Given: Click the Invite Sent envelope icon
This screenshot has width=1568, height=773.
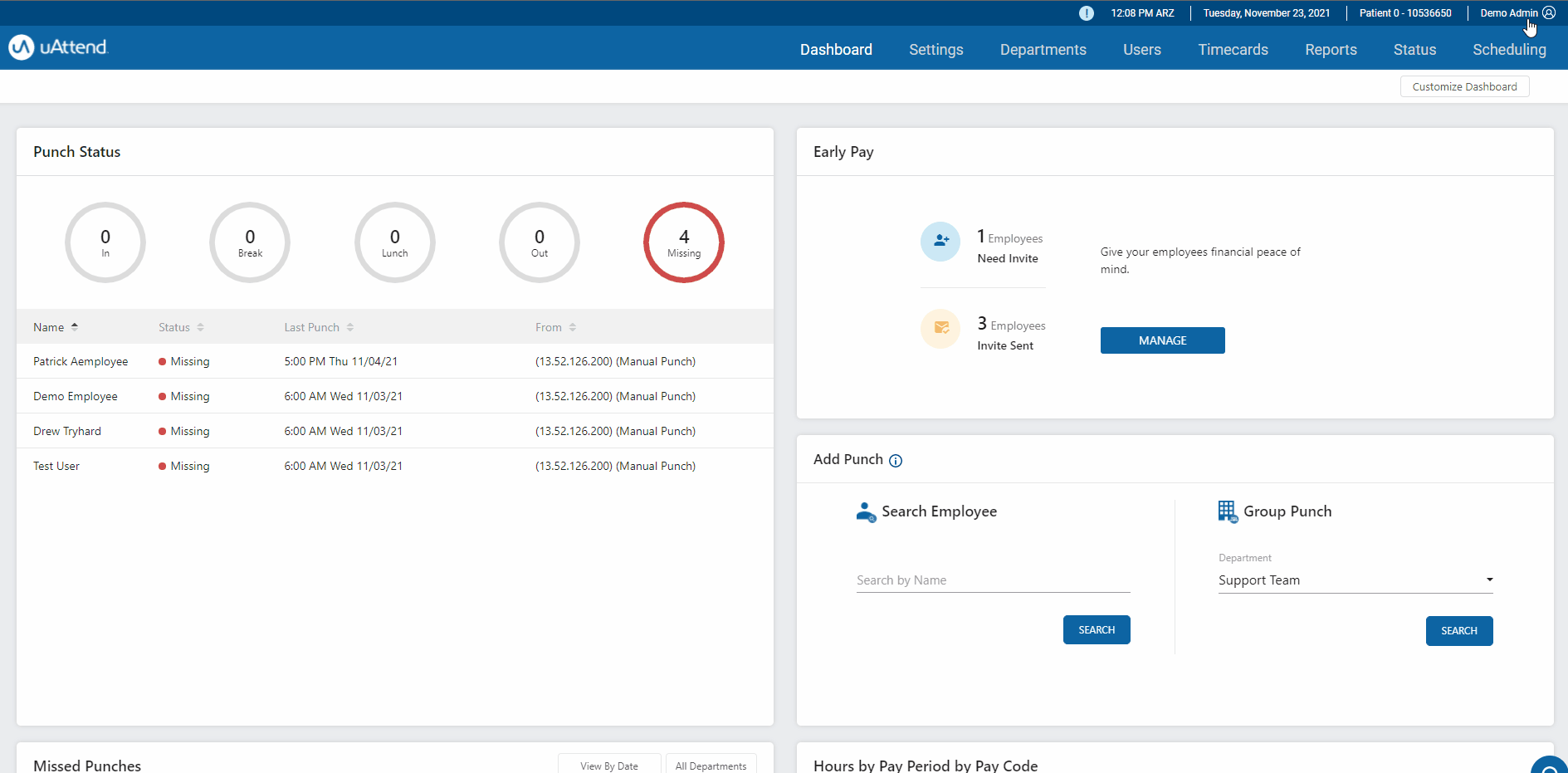Looking at the screenshot, I should coord(940,329).
